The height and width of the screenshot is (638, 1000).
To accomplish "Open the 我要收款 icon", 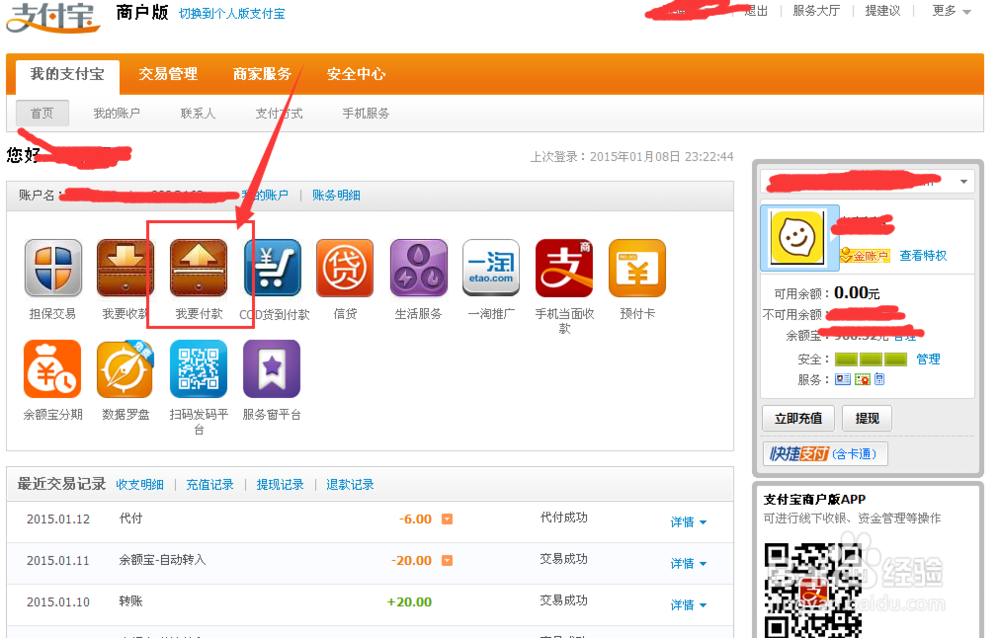I will point(126,268).
